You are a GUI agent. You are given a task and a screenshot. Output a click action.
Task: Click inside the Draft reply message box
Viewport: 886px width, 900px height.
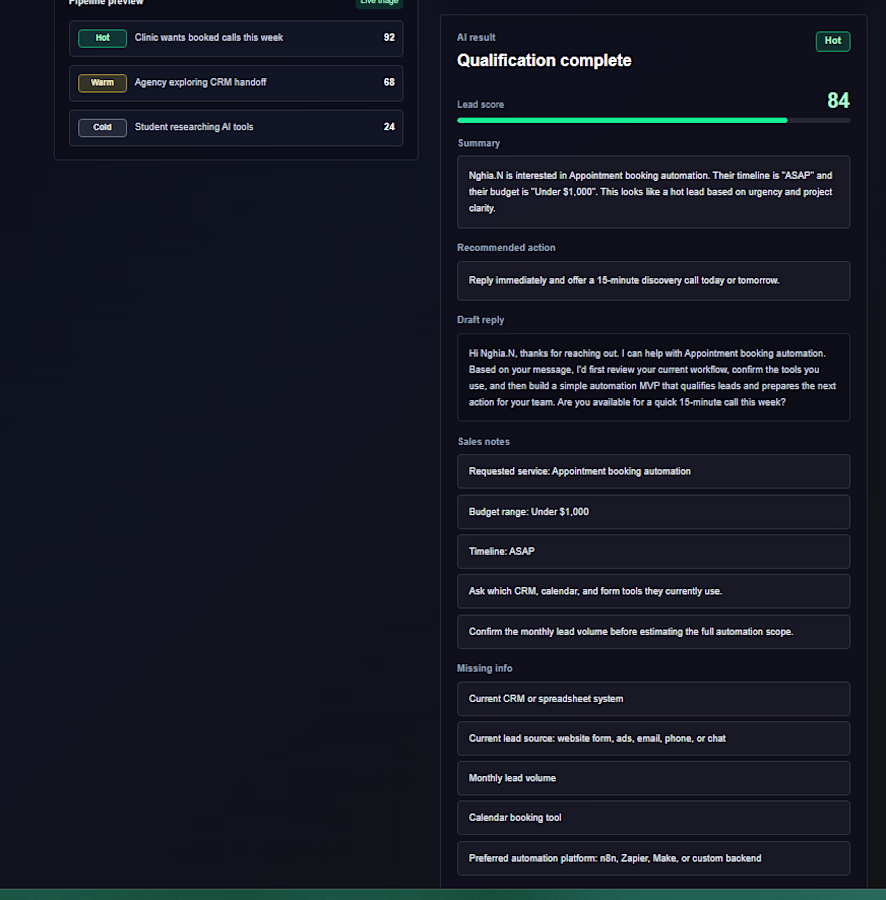tap(653, 377)
